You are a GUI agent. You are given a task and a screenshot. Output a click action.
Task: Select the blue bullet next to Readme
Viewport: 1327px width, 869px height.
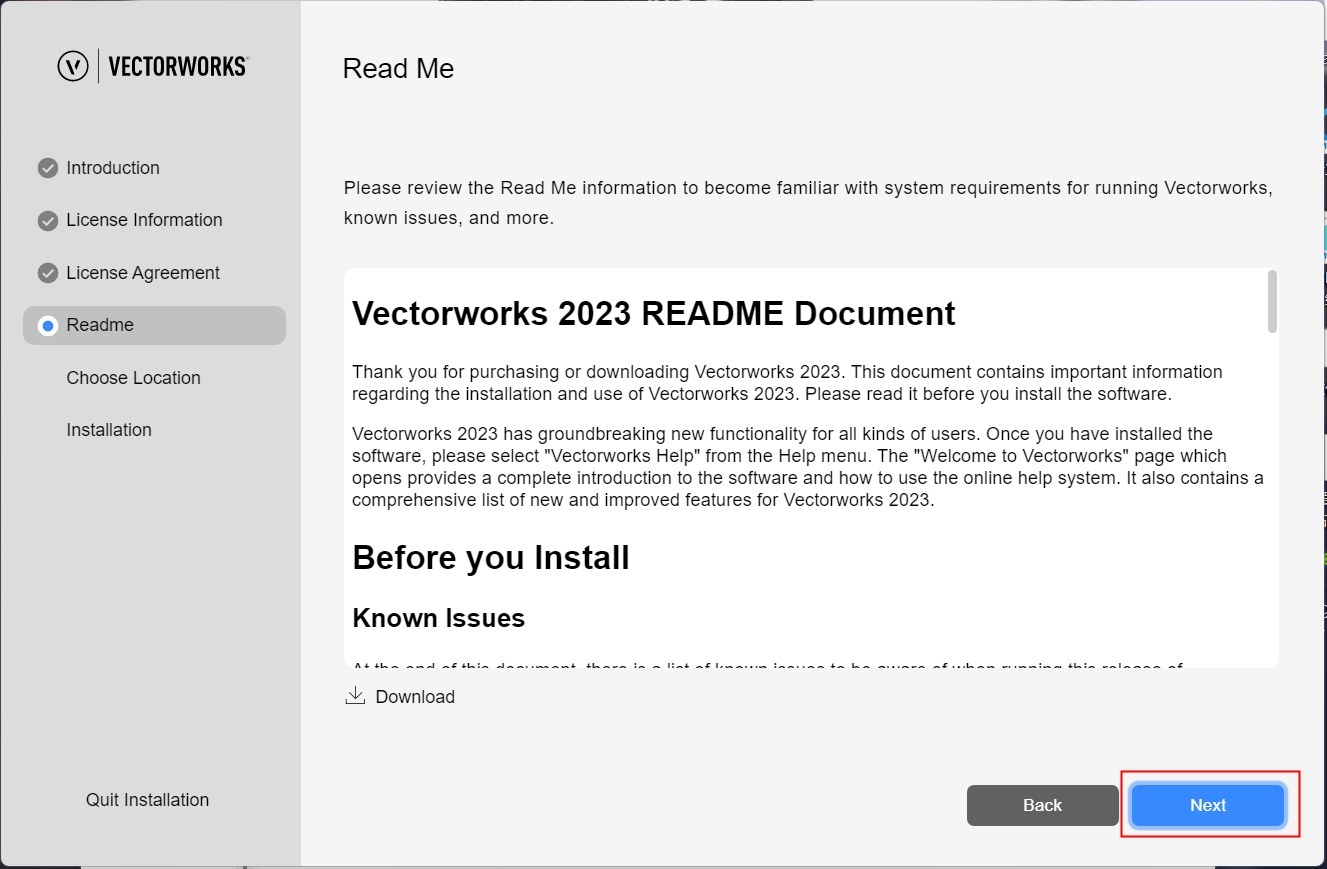[x=47, y=326]
